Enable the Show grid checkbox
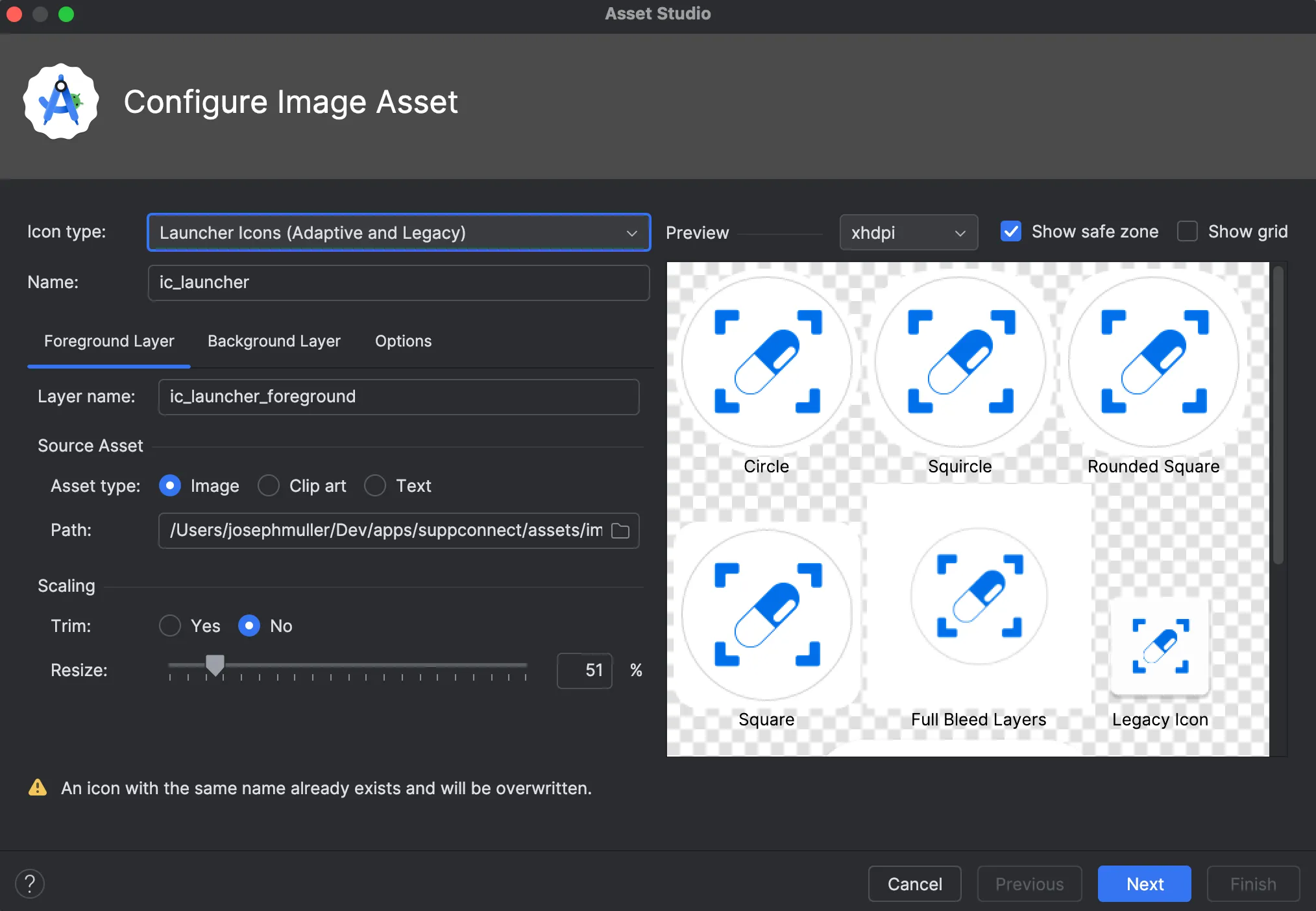The width and height of the screenshot is (1316, 911). coord(1188,232)
